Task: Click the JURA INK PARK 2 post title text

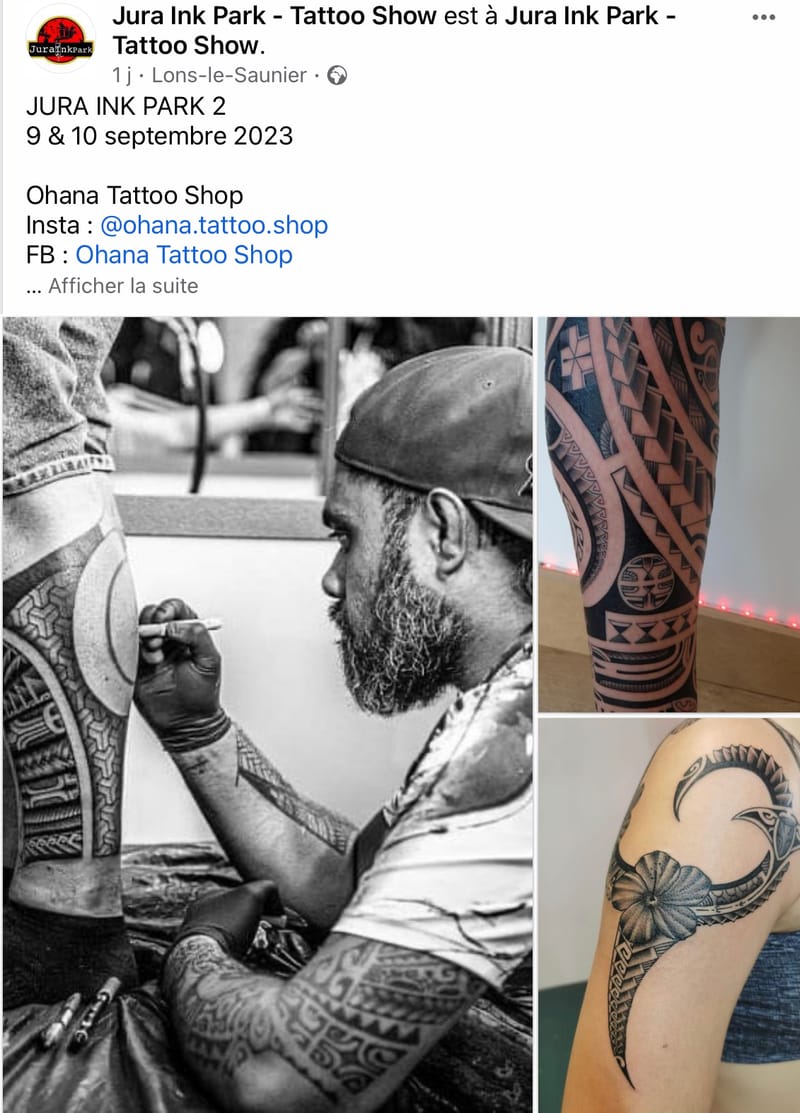Action: 126,106
